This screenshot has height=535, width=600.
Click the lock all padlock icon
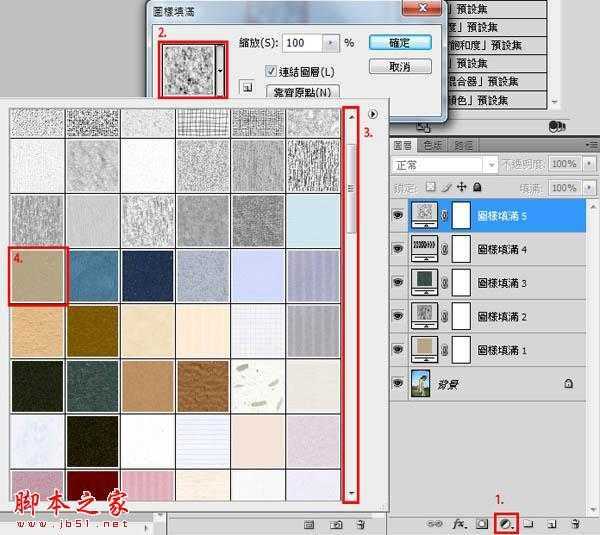pos(476,187)
